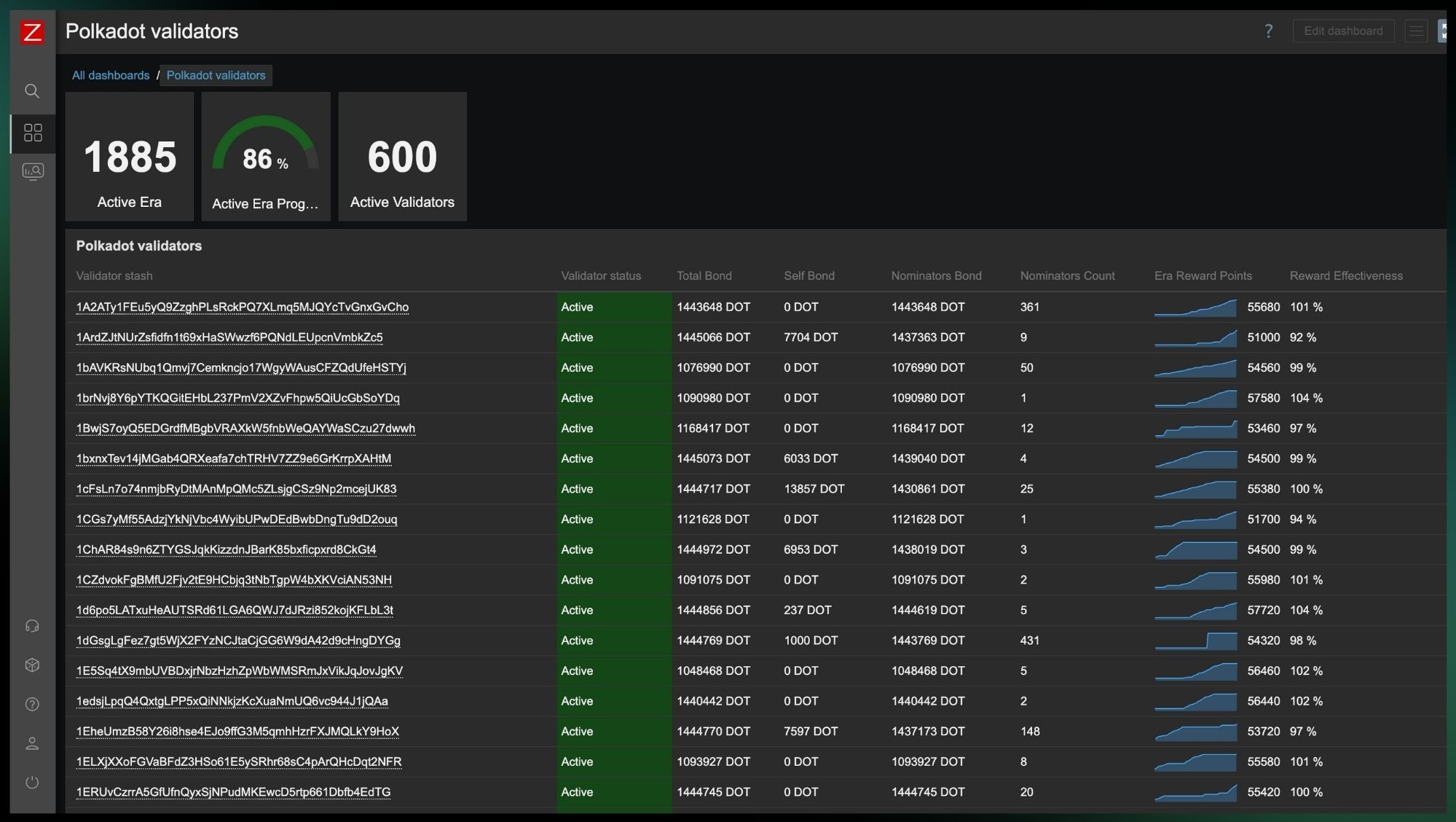Click the Active Validators 600 widget
This screenshot has width=1456, height=822.
(x=402, y=156)
